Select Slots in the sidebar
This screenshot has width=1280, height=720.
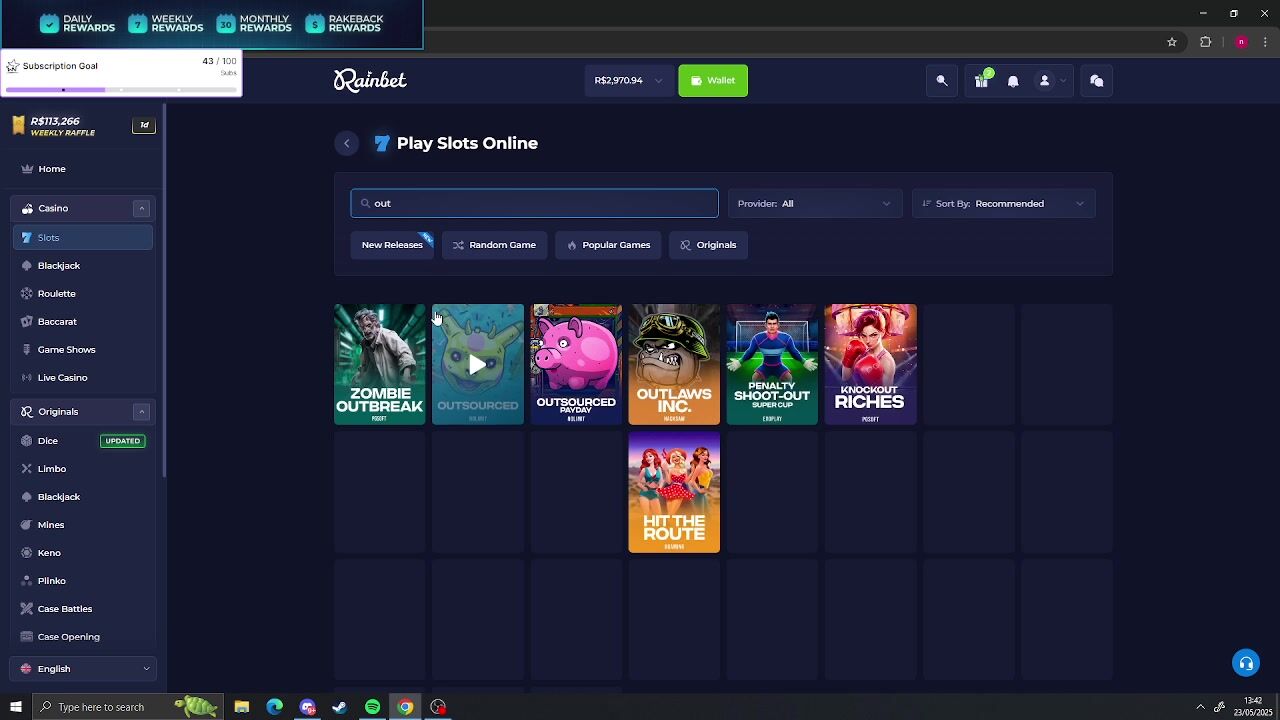(83, 238)
